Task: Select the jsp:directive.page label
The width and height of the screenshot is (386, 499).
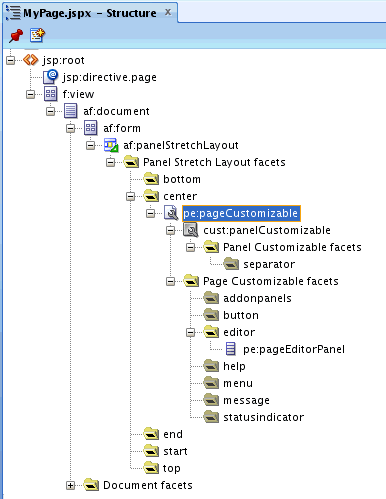Action: 109,77
